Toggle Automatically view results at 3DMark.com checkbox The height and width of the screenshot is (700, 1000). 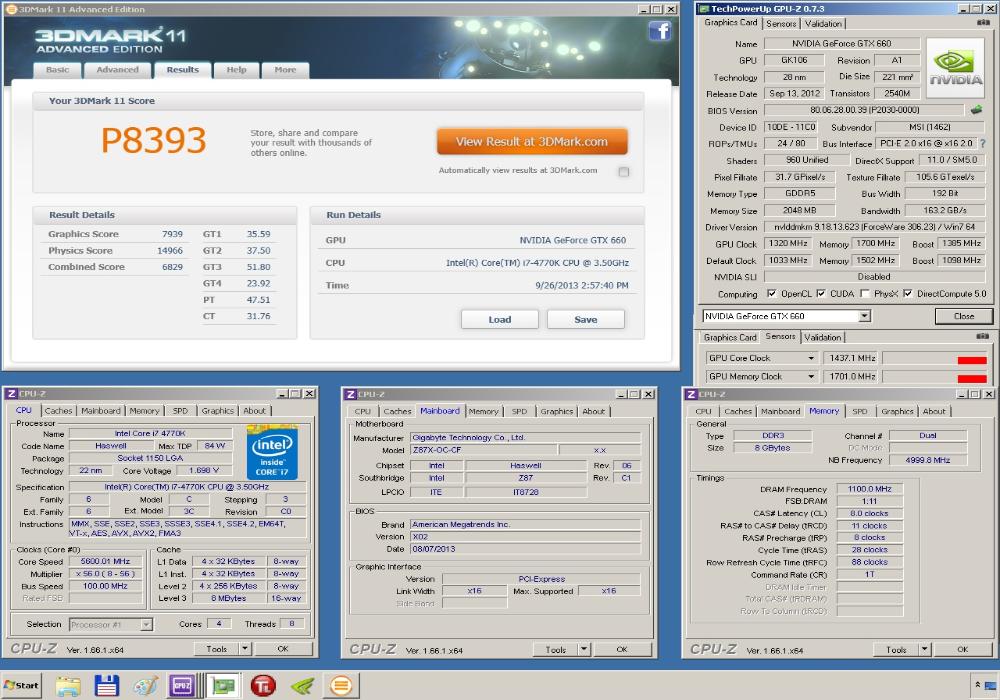pyautogui.click(x=624, y=171)
